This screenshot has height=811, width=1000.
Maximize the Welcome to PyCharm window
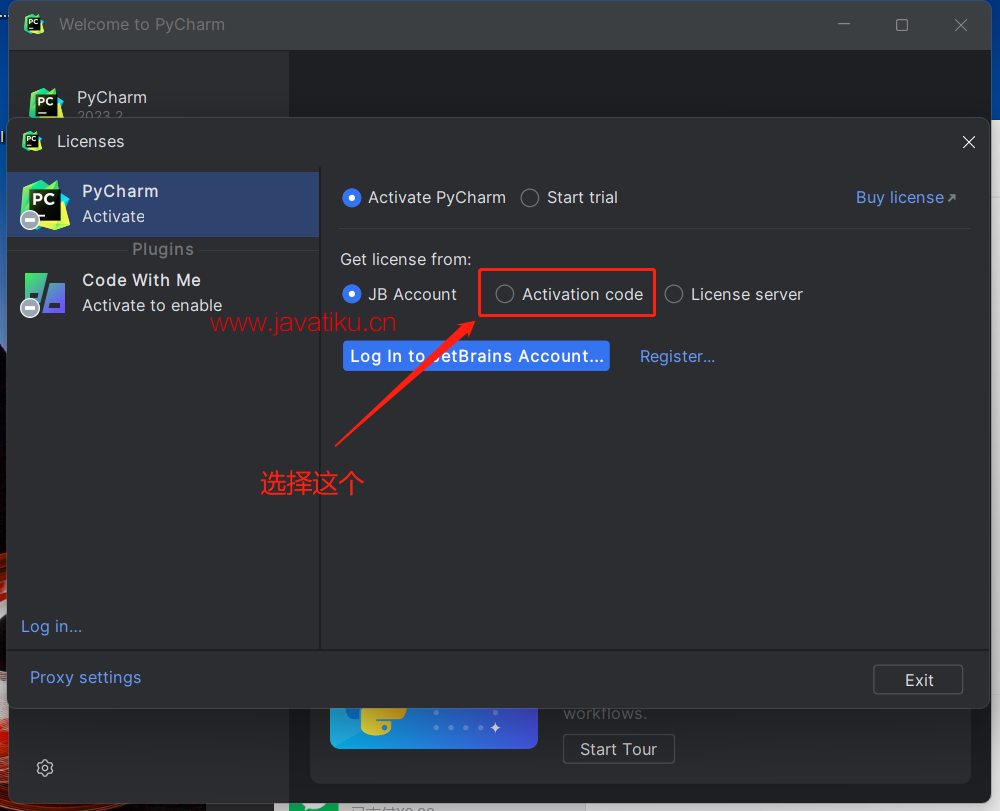[902, 25]
